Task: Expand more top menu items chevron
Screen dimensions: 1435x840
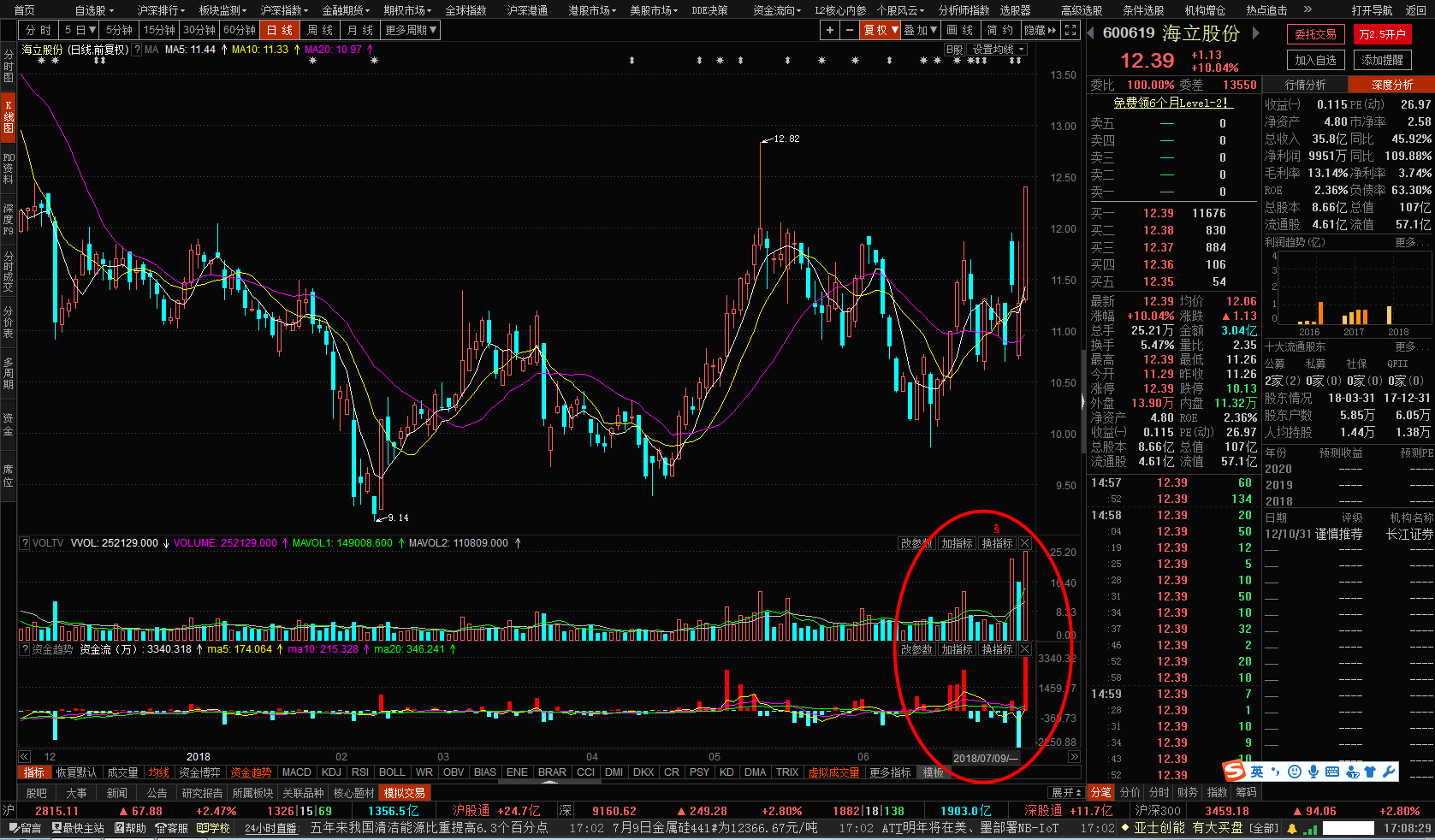Action: [x=1308, y=9]
